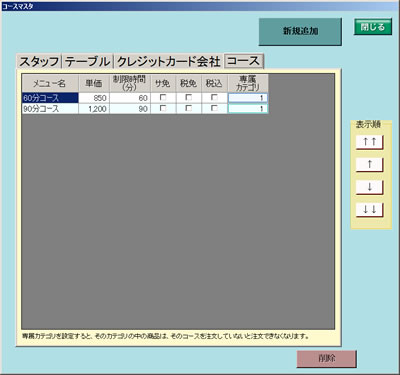Move the selected course up one position
Screen dimensions: 400x375
[x=369, y=165]
